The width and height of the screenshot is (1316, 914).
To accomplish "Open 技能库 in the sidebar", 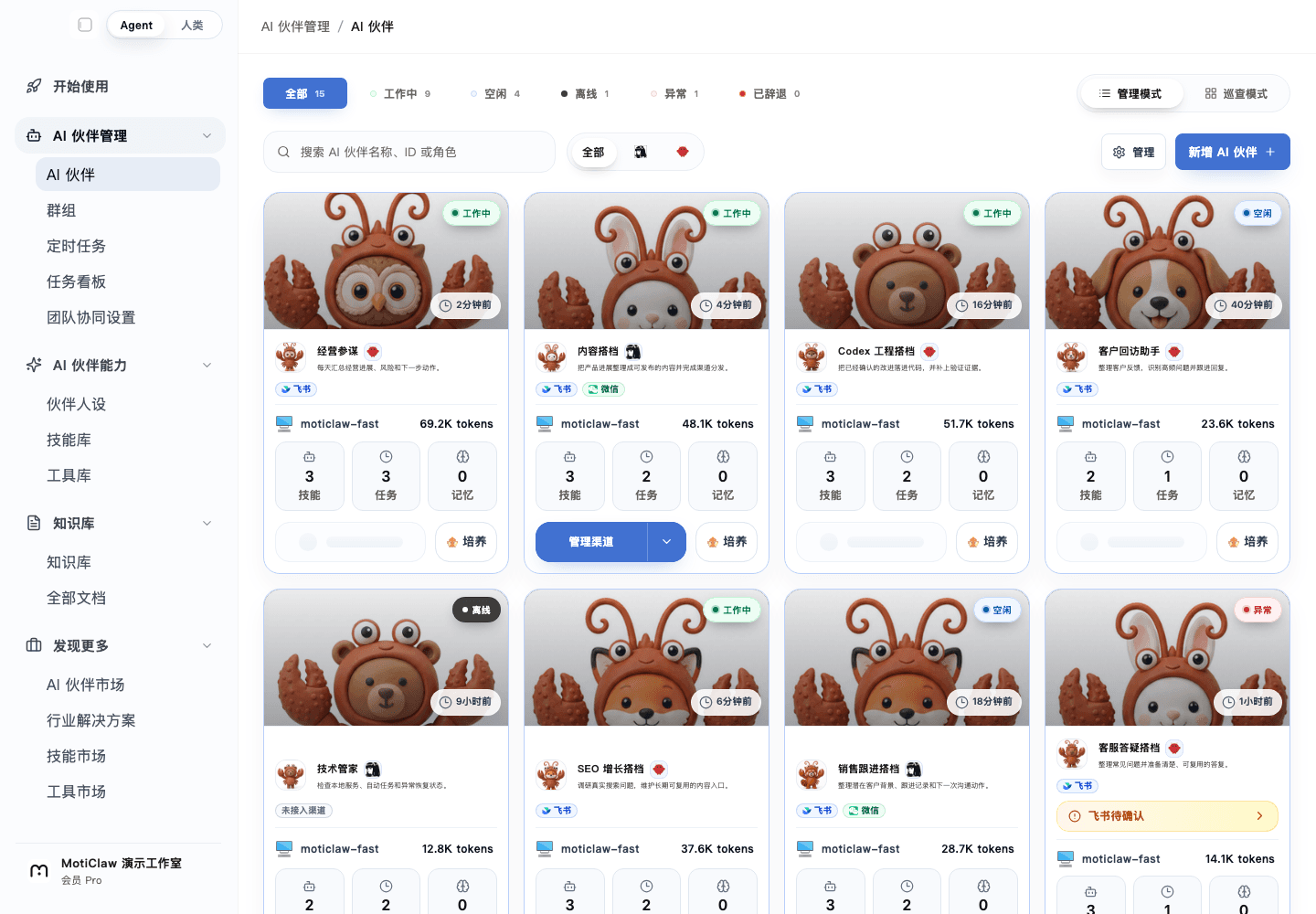I will [x=128, y=440].
